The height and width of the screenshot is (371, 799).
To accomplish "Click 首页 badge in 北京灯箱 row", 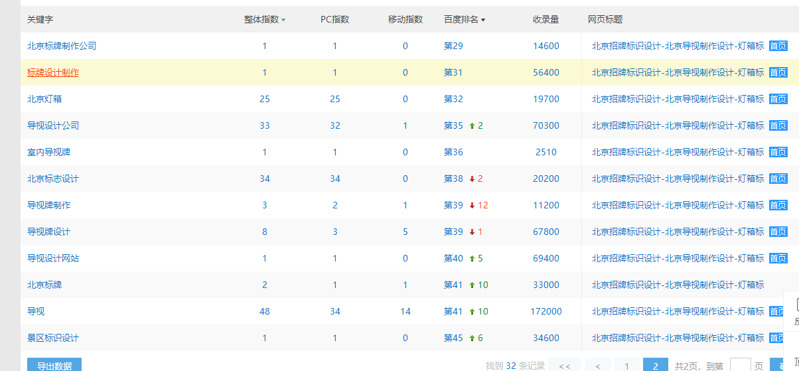I will coord(778,99).
